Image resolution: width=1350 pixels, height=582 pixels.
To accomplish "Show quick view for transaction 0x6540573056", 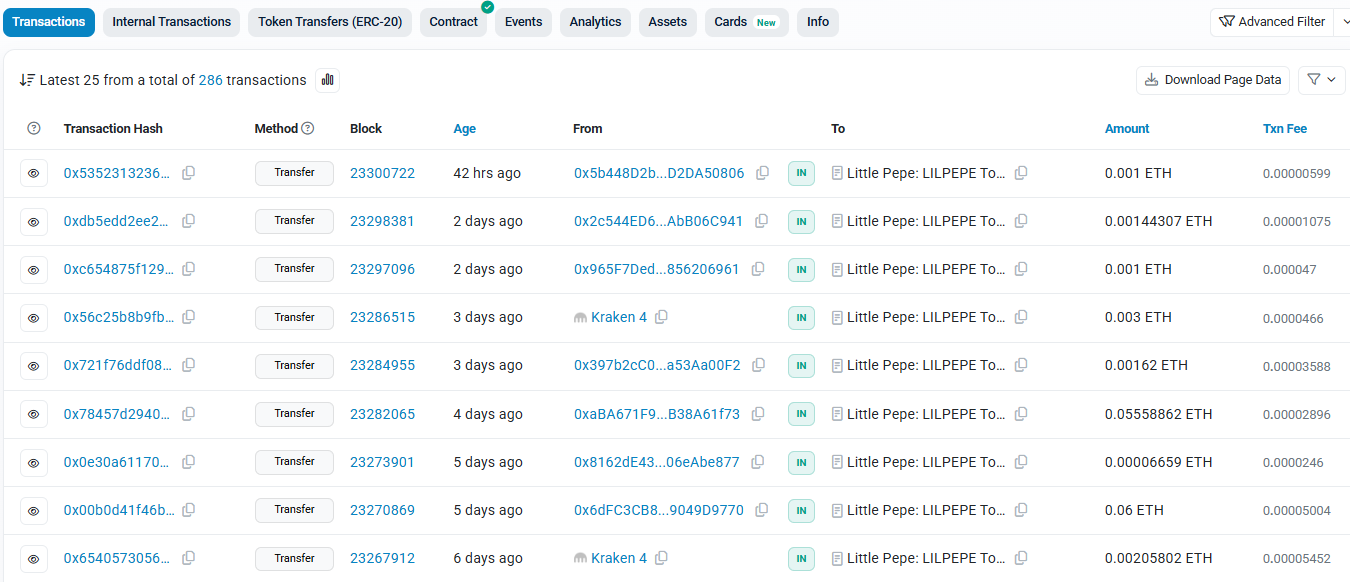I will point(34,558).
